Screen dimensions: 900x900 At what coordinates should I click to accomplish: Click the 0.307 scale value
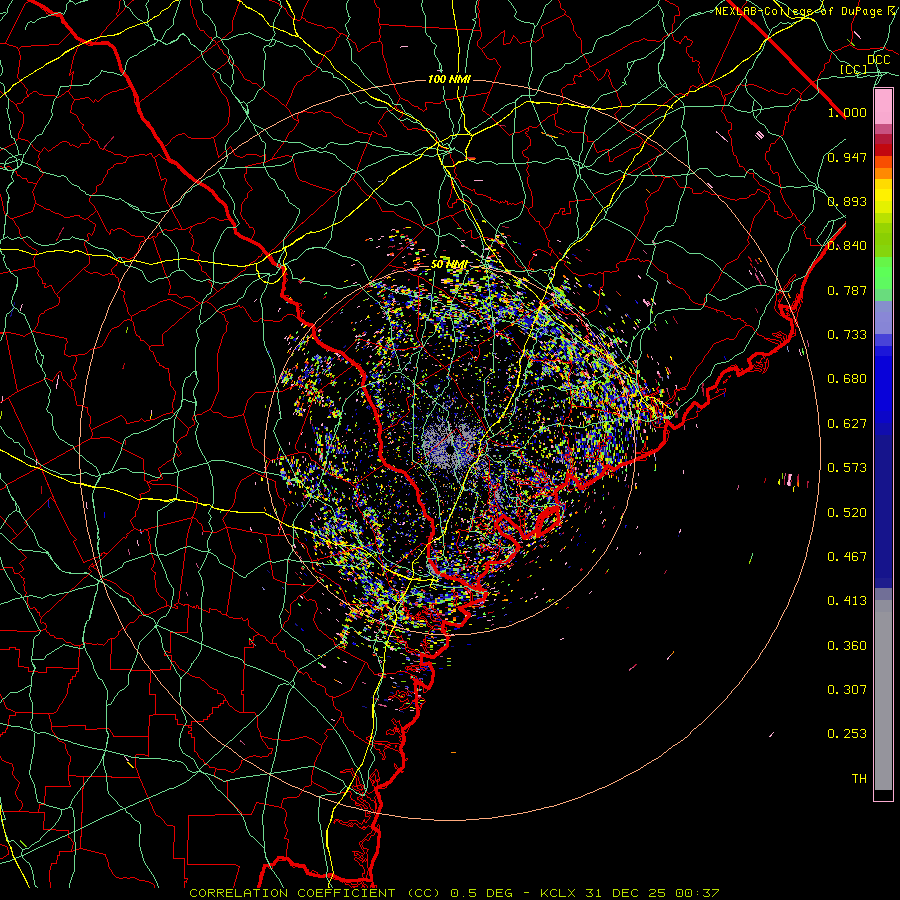(847, 690)
